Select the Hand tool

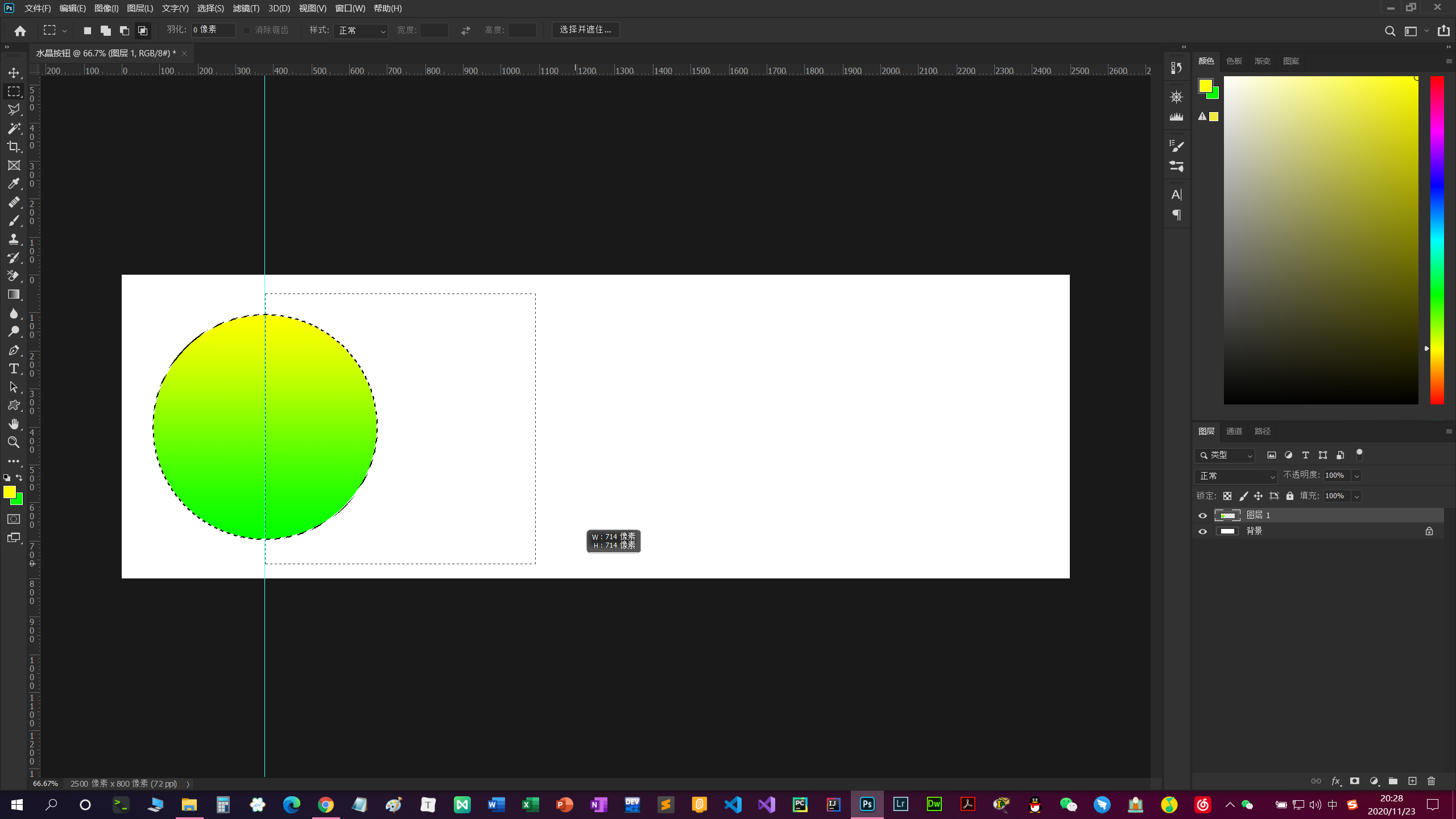point(14,424)
